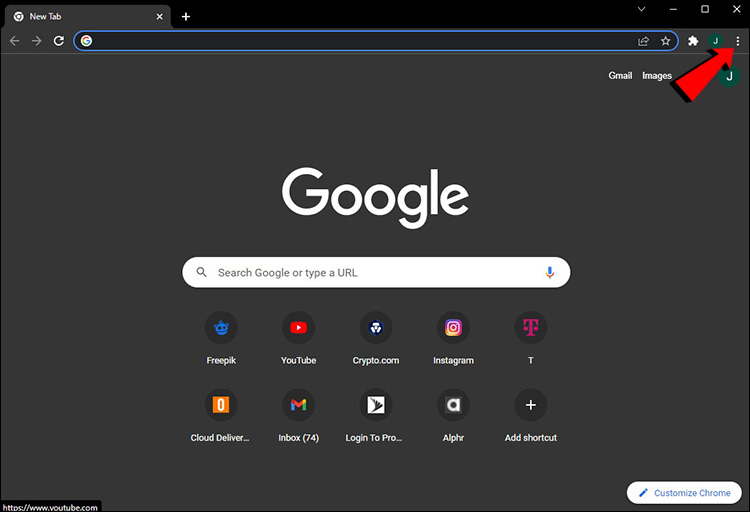Open the Gmail link
Screen dimensions: 750x512
(620, 76)
